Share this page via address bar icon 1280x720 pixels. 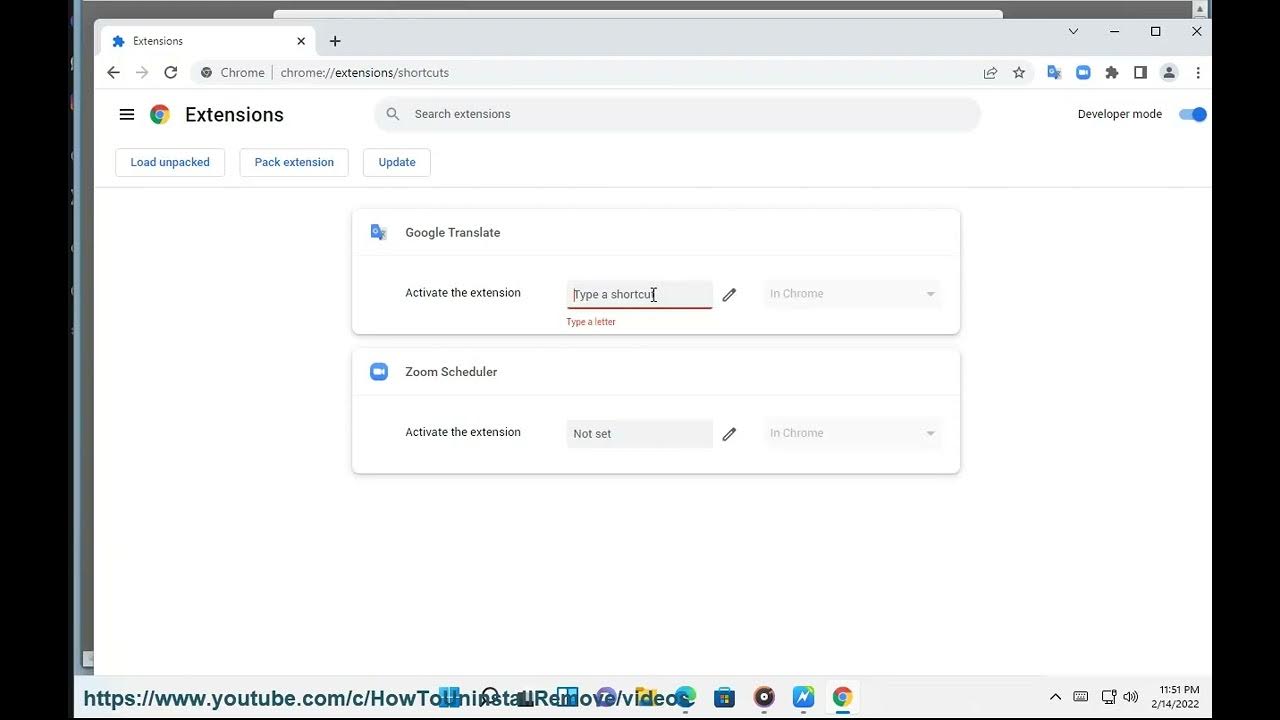tap(990, 72)
